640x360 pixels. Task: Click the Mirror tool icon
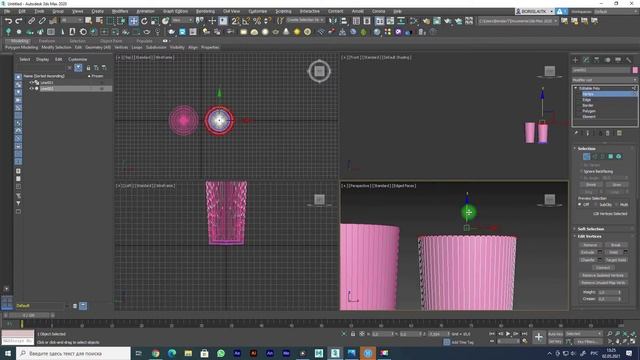333,20
